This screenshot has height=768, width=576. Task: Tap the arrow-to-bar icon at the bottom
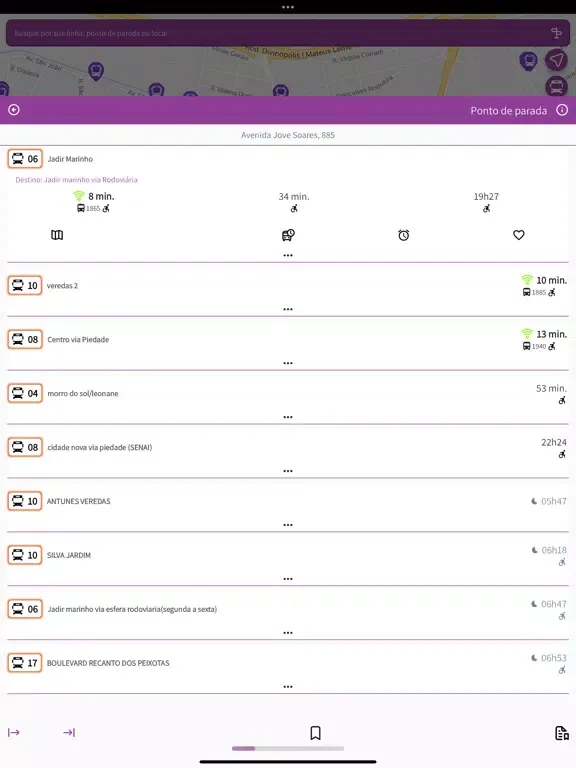click(69, 732)
